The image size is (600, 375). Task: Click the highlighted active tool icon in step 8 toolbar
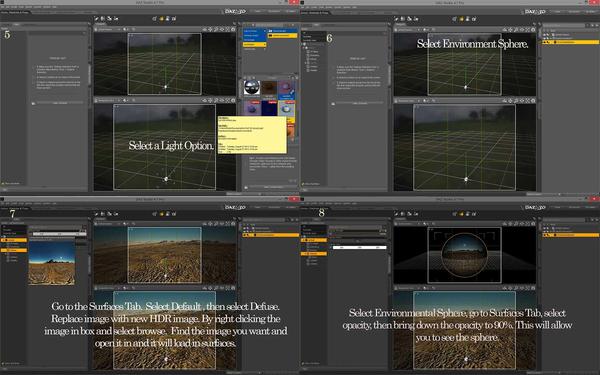pyautogui.click(x=461, y=214)
